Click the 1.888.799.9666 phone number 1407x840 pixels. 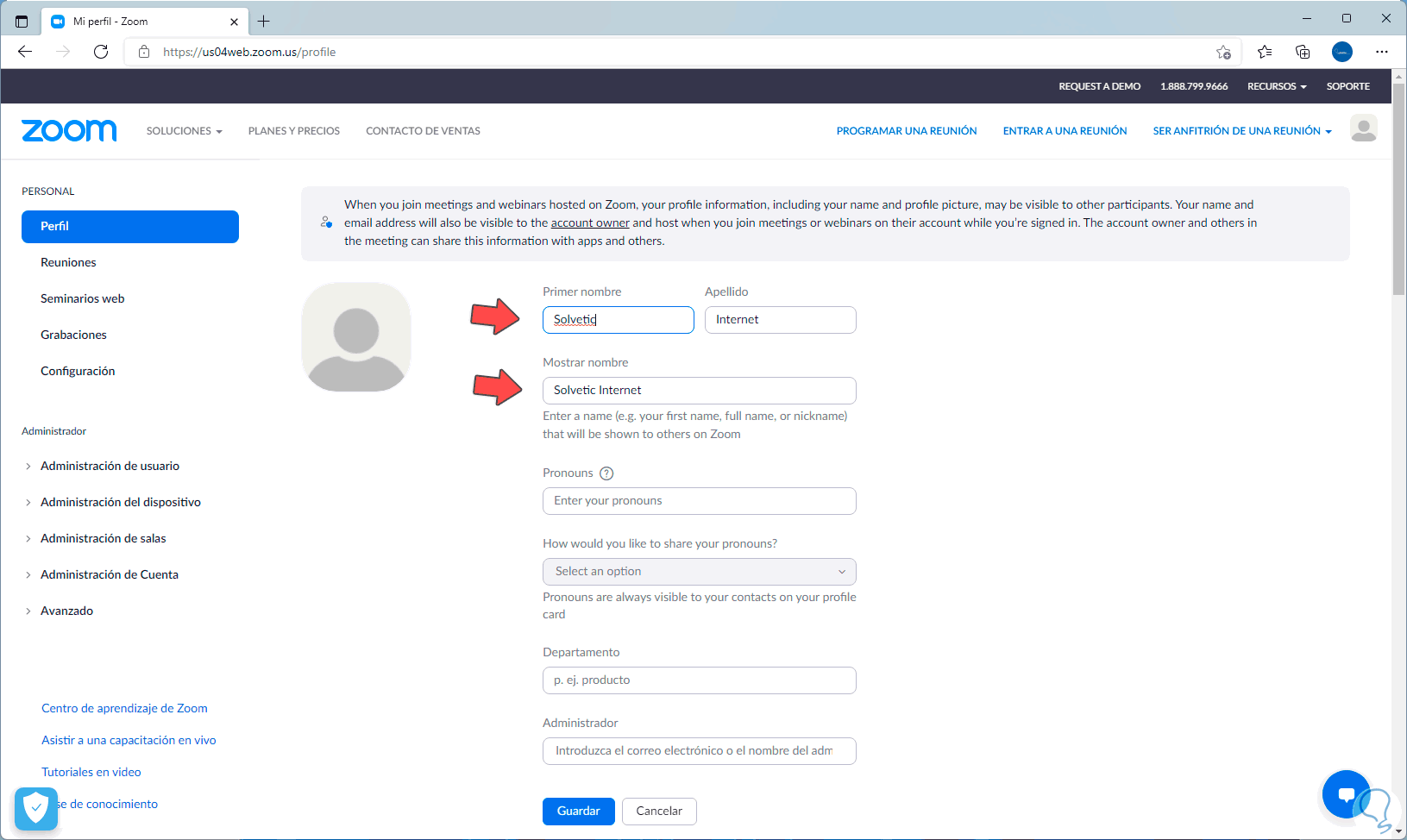1194,86
